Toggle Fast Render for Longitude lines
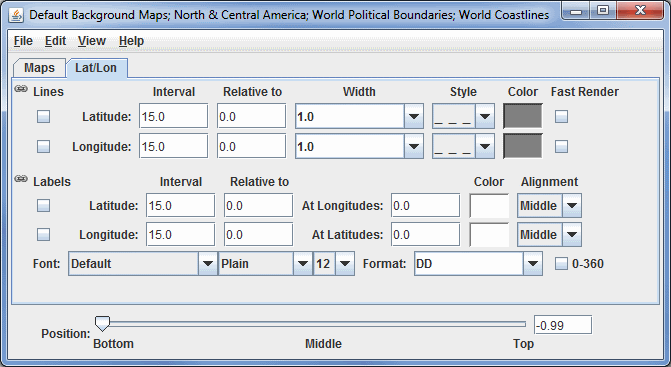 (561, 146)
